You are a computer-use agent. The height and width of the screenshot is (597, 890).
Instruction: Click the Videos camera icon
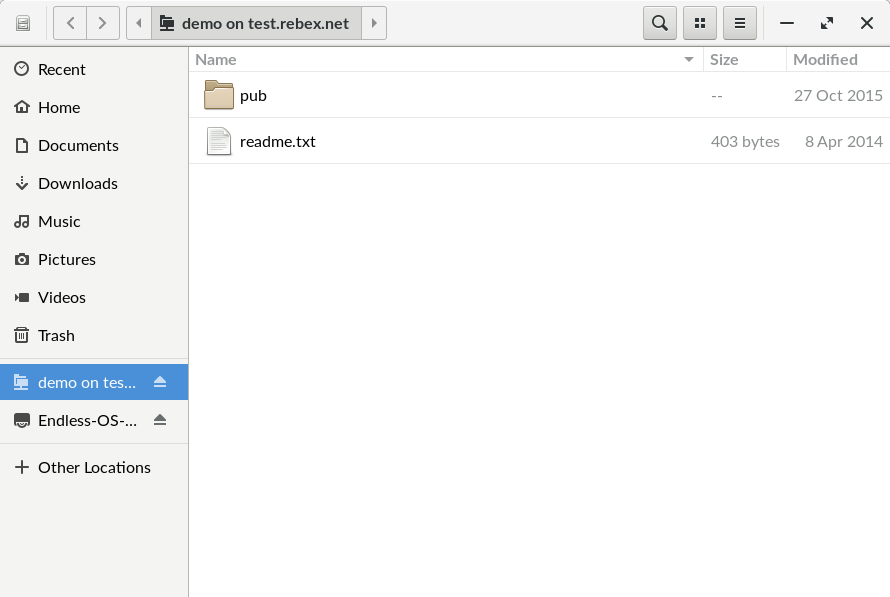click(x=22, y=297)
